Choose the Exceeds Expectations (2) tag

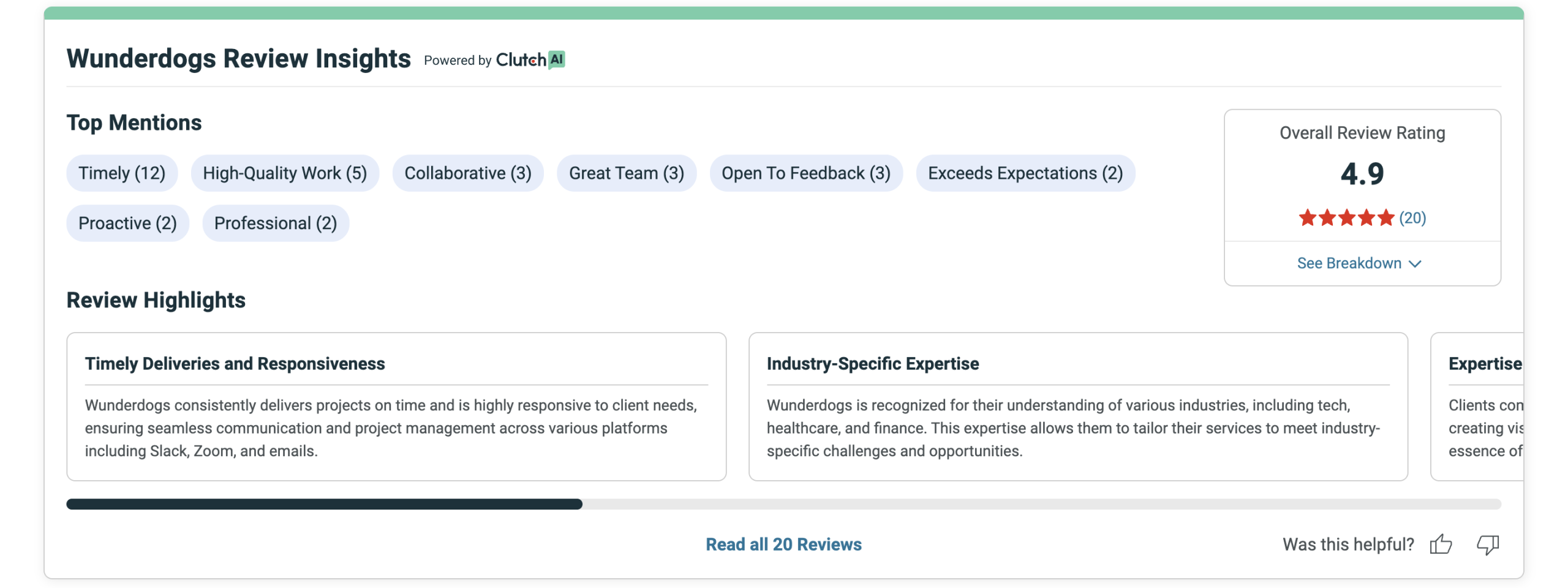[1025, 173]
